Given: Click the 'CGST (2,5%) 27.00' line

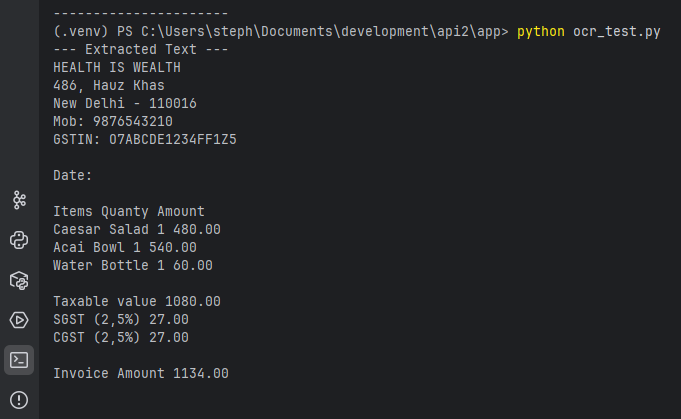Looking at the screenshot, I should coord(121,338).
